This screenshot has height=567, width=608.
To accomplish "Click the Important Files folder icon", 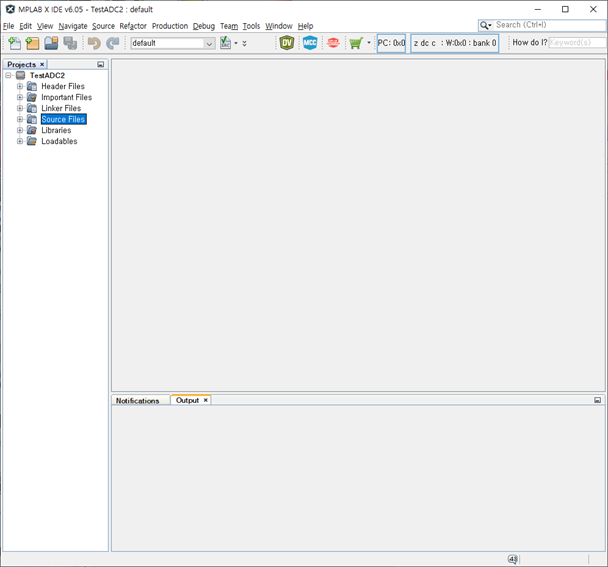I will point(32,97).
